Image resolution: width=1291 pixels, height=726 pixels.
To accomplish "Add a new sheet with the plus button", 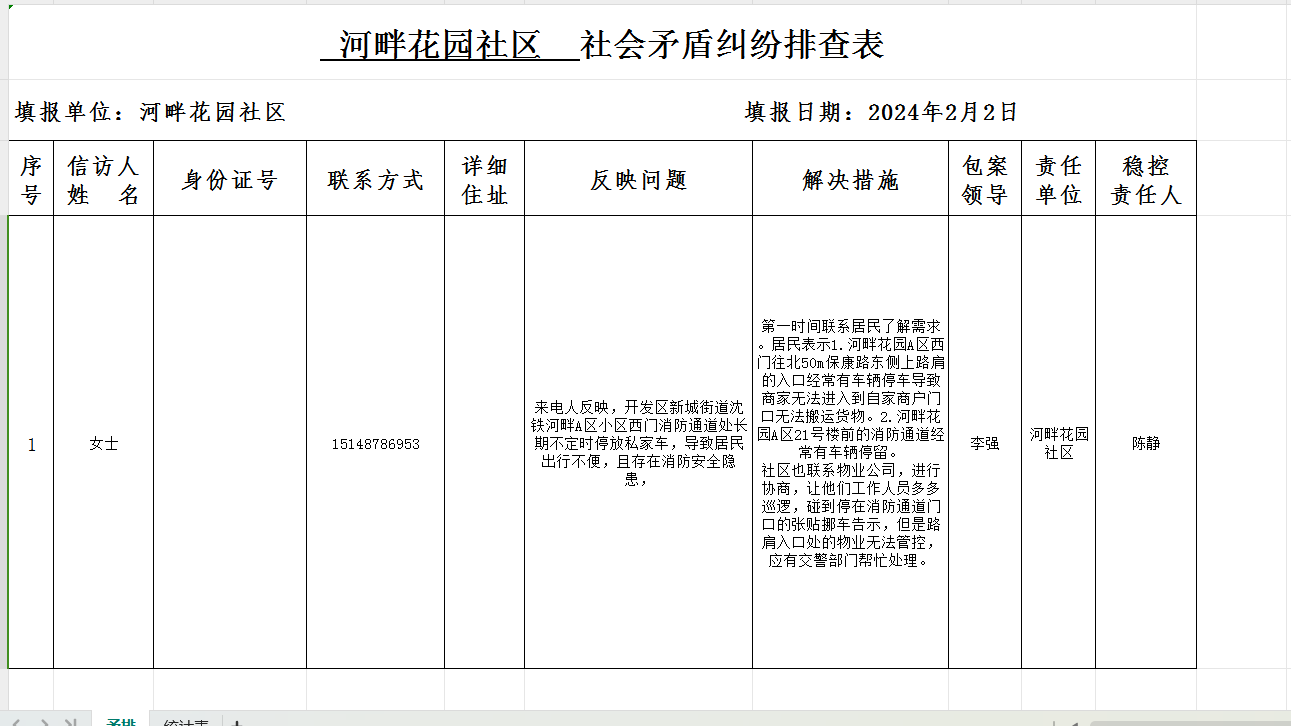I will click(236, 721).
